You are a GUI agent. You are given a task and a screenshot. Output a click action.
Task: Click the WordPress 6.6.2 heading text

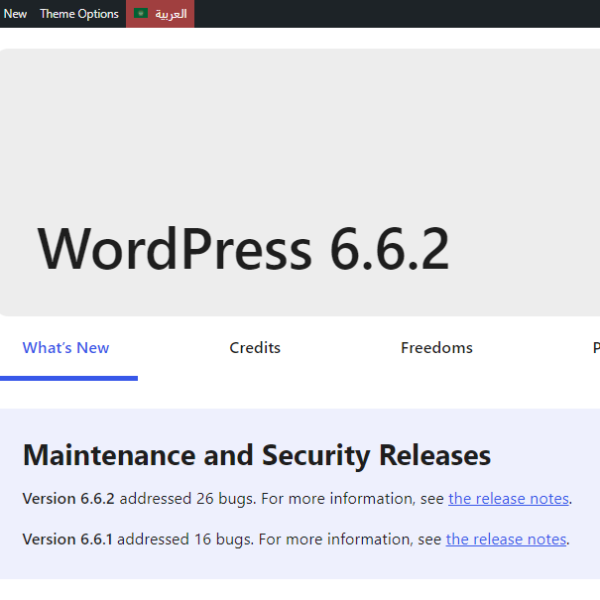point(243,249)
